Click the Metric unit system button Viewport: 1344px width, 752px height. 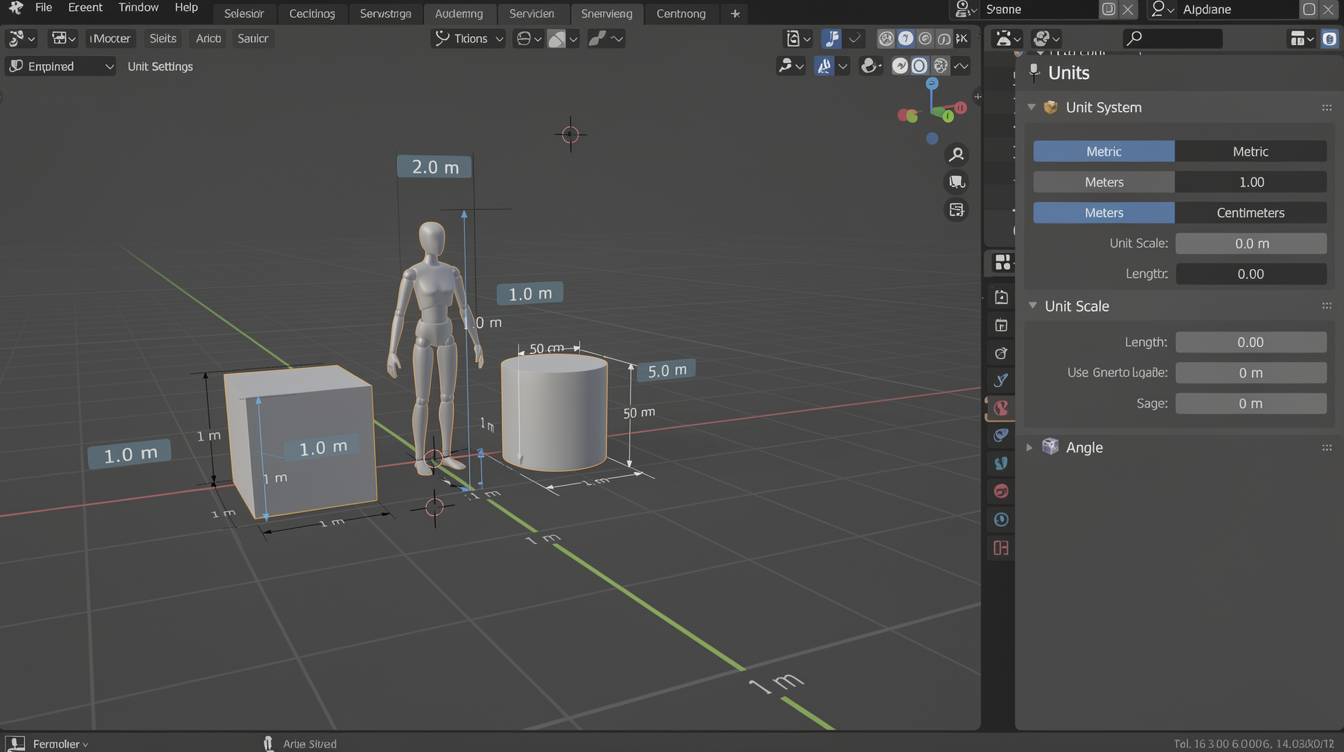pyautogui.click(x=1103, y=150)
